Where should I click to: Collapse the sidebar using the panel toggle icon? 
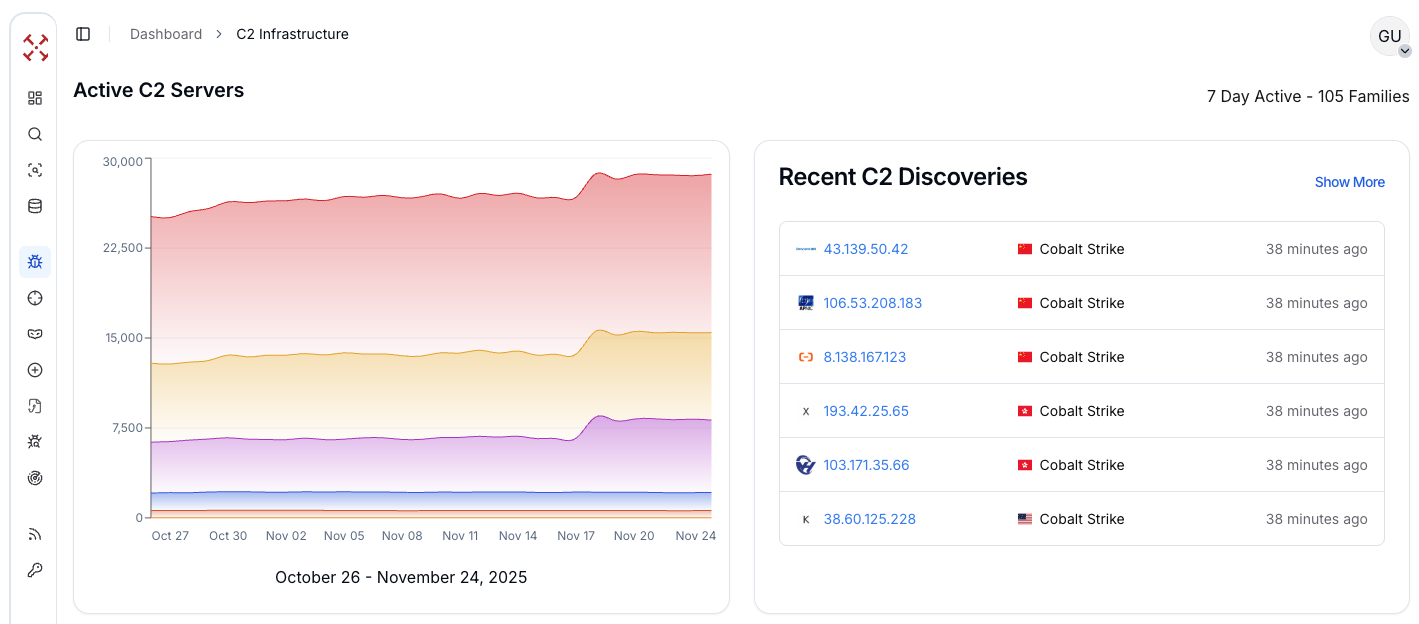[83, 33]
